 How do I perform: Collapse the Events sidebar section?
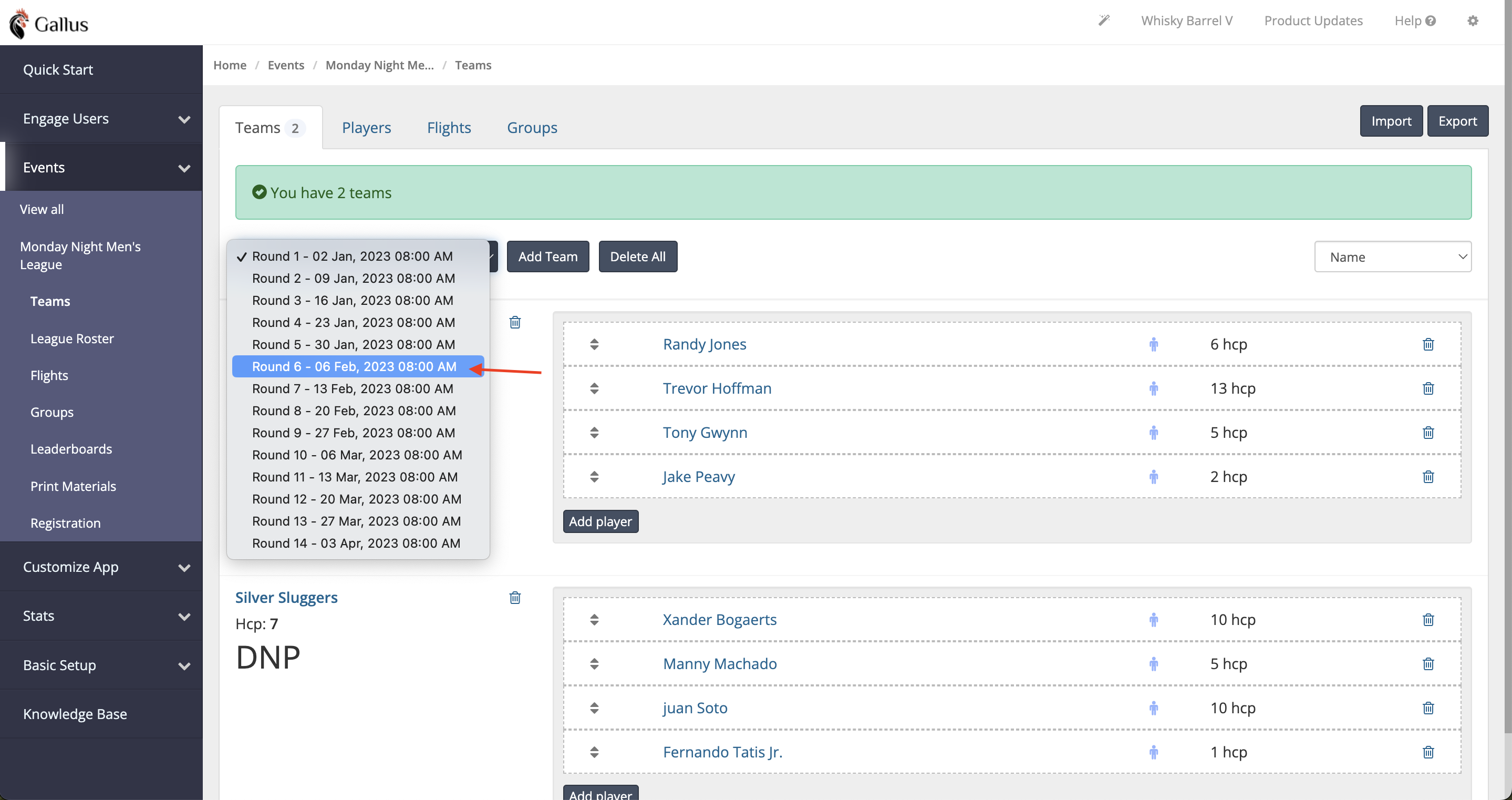click(101, 167)
